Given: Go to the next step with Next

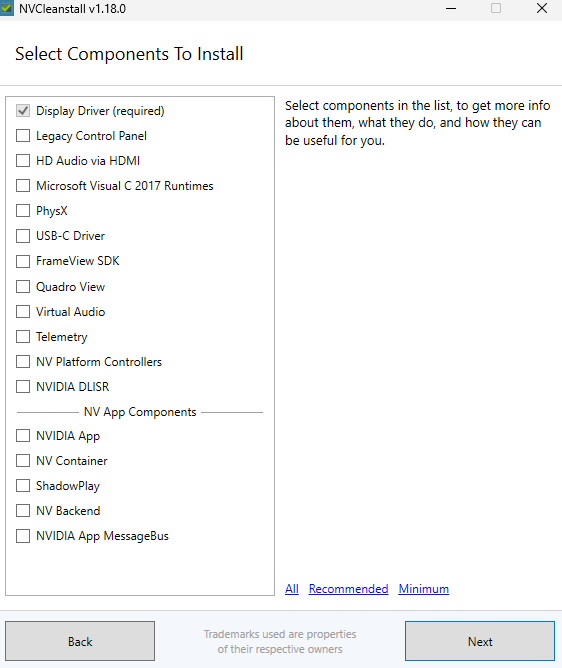Looking at the screenshot, I should 480,641.
